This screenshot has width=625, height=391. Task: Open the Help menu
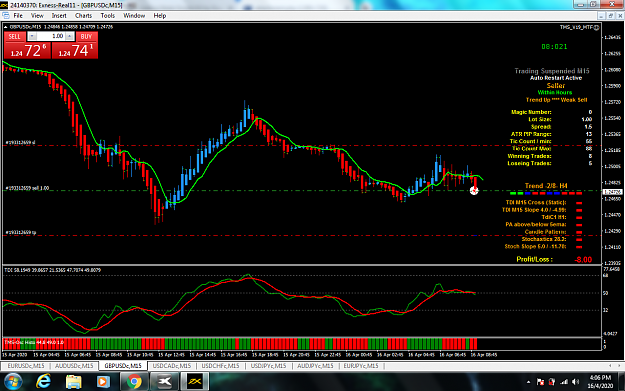coord(159,16)
